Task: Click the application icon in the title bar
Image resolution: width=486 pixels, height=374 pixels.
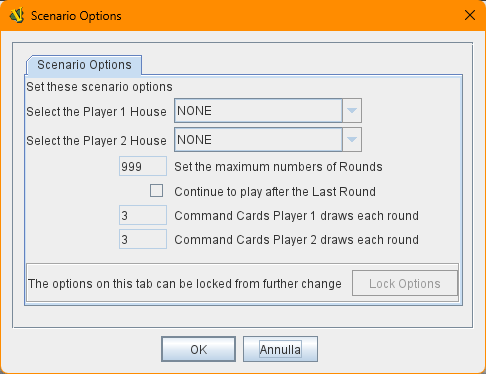Action: point(17,16)
